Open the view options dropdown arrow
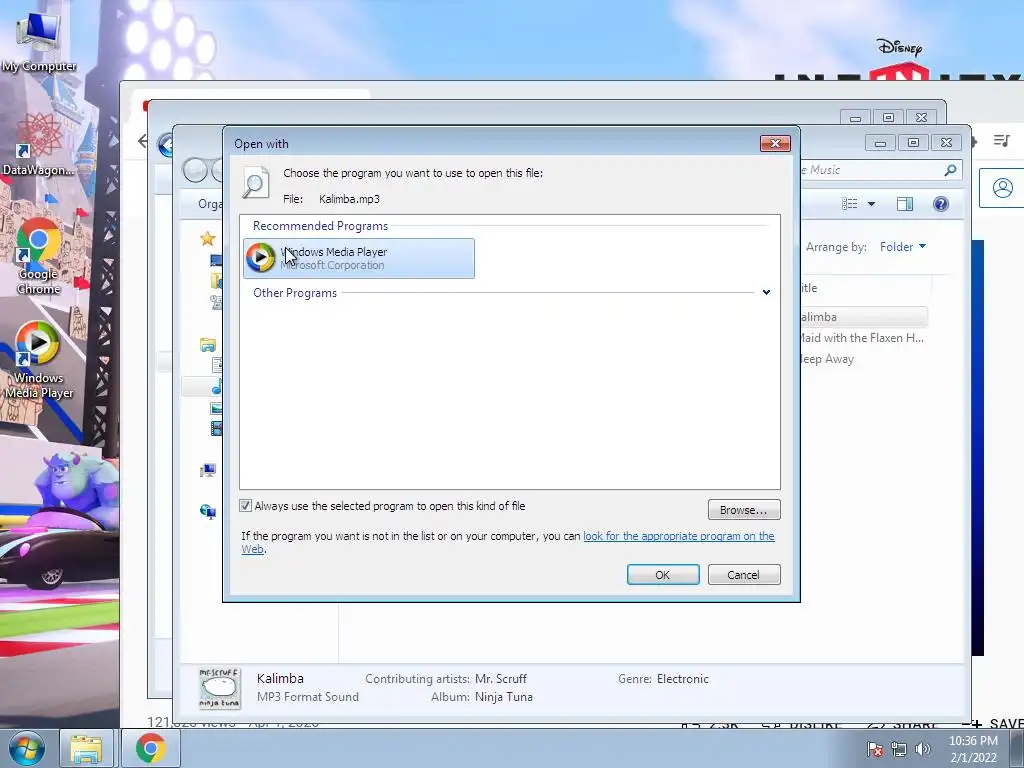Viewport: 1024px width, 768px height. [871, 204]
